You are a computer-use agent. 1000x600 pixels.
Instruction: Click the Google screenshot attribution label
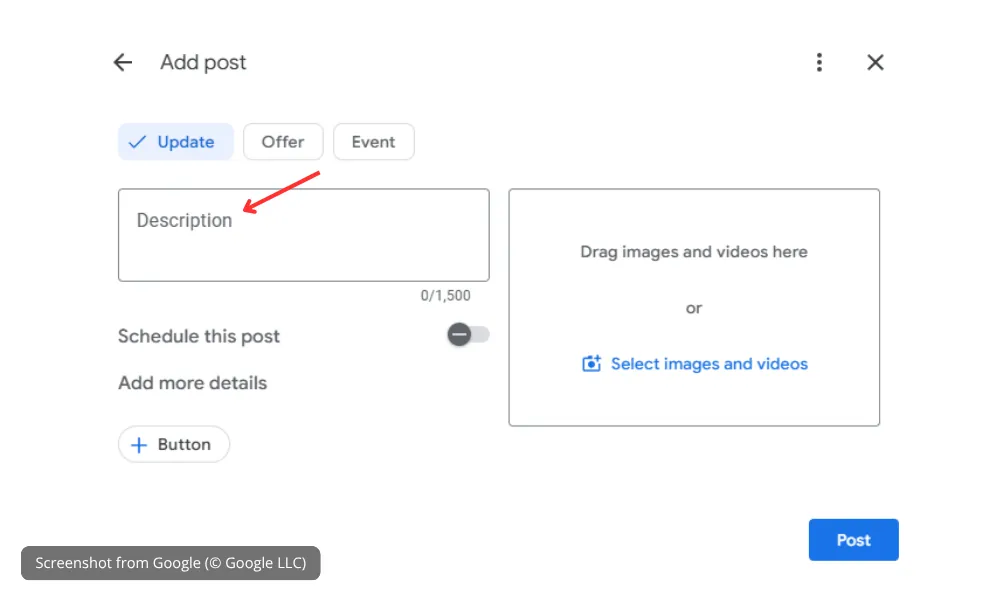[x=170, y=563]
